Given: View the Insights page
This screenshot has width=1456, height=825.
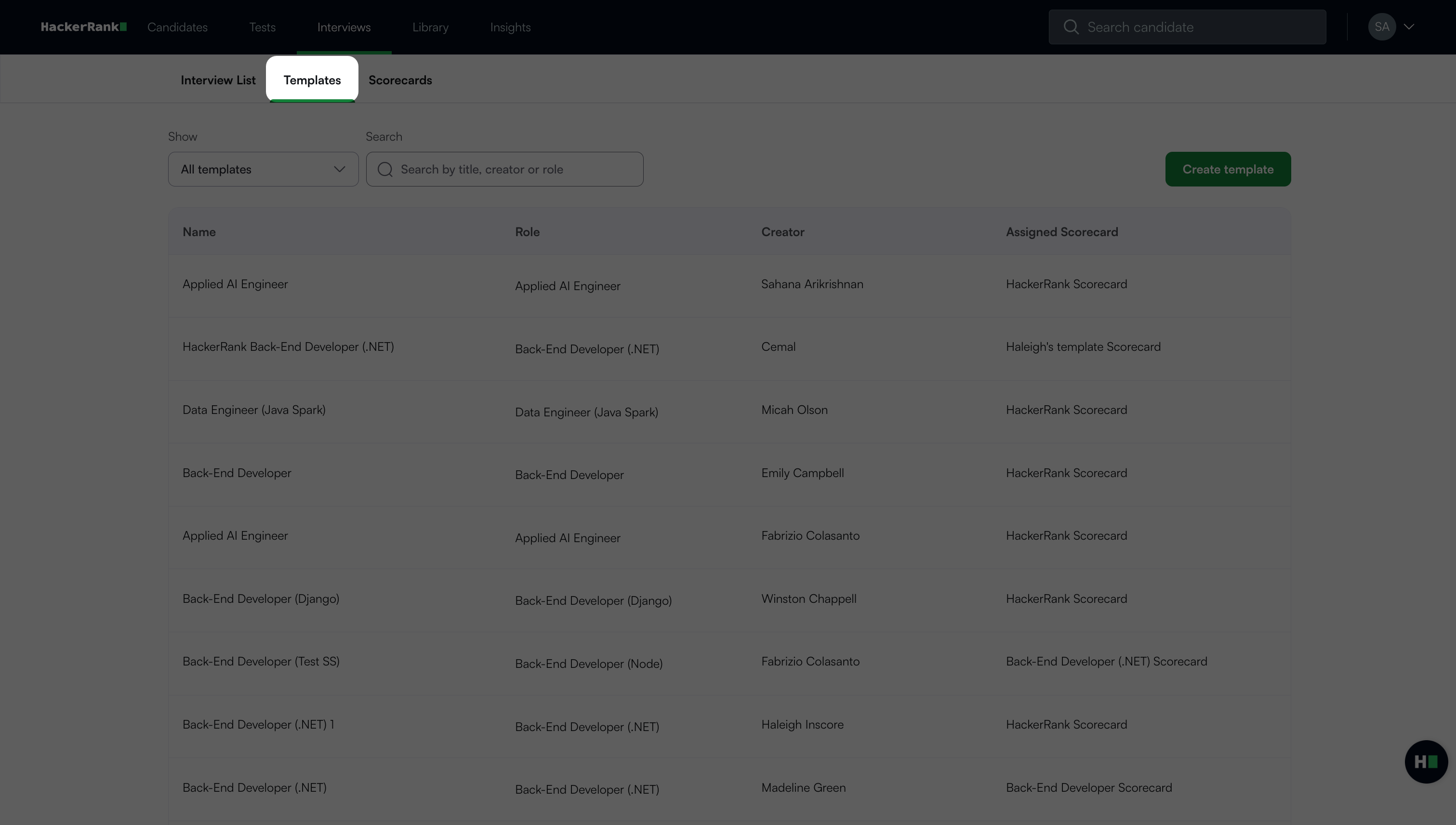Looking at the screenshot, I should tap(510, 27).
